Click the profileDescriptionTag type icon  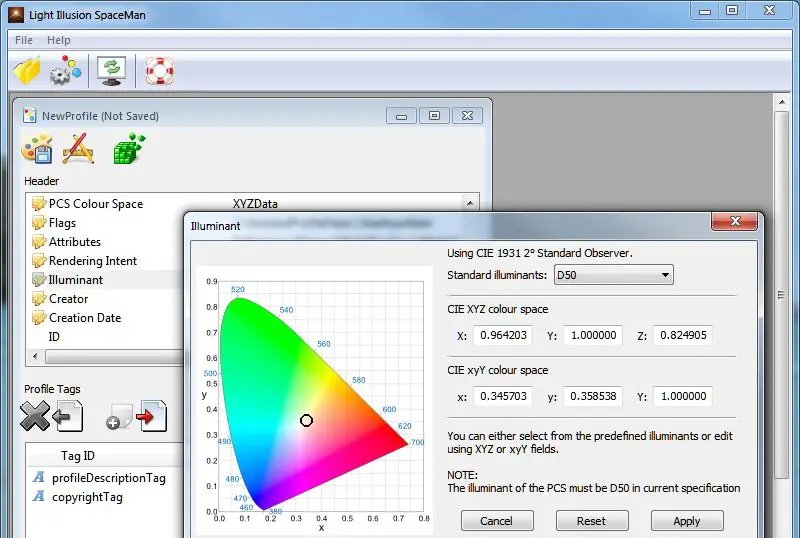(x=39, y=477)
